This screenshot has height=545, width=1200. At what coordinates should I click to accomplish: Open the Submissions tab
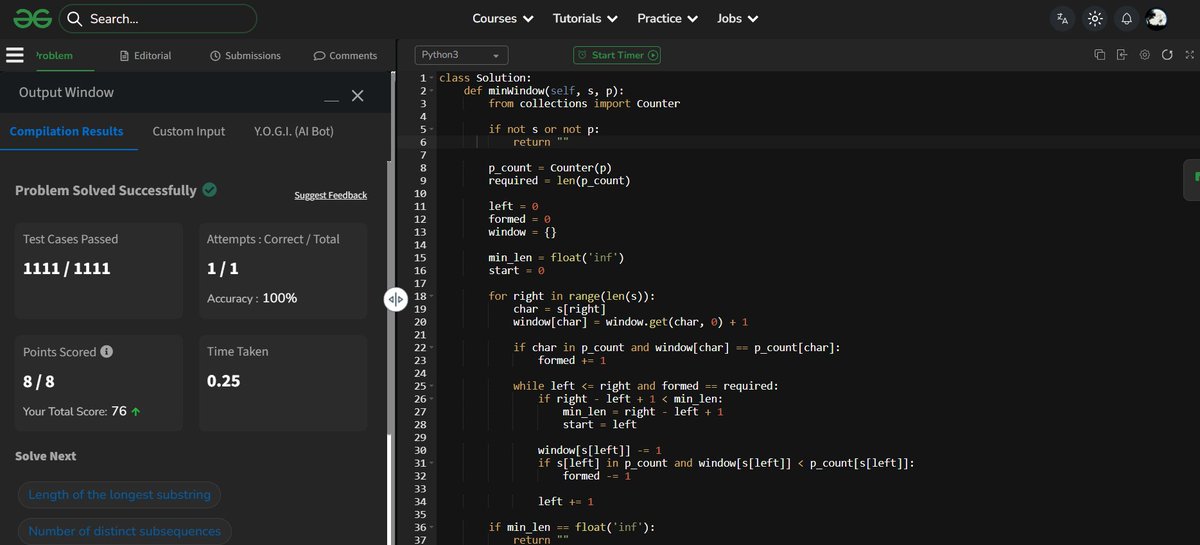(x=245, y=56)
